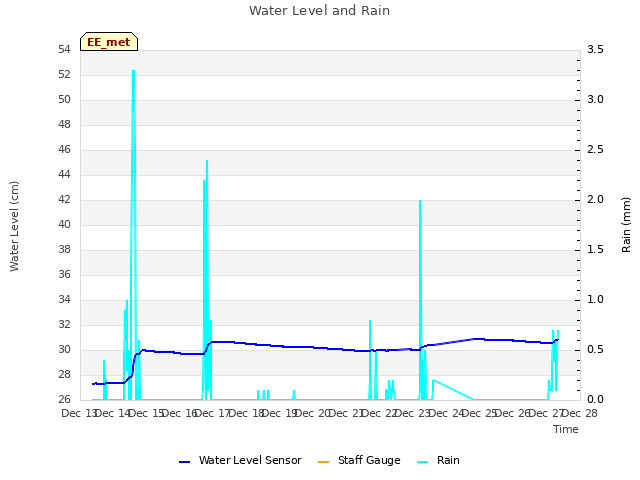
Task: Click the 26 tick on water level axis
Action: (x=64, y=399)
